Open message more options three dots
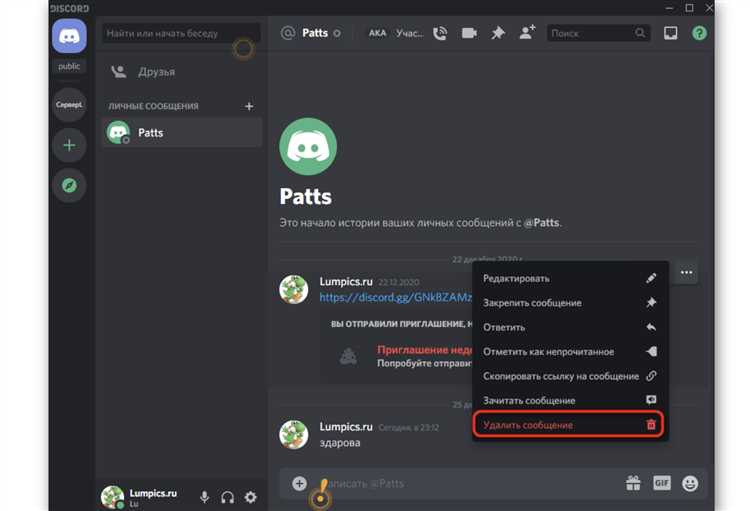750x511 pixels. [x=686, y=272]
